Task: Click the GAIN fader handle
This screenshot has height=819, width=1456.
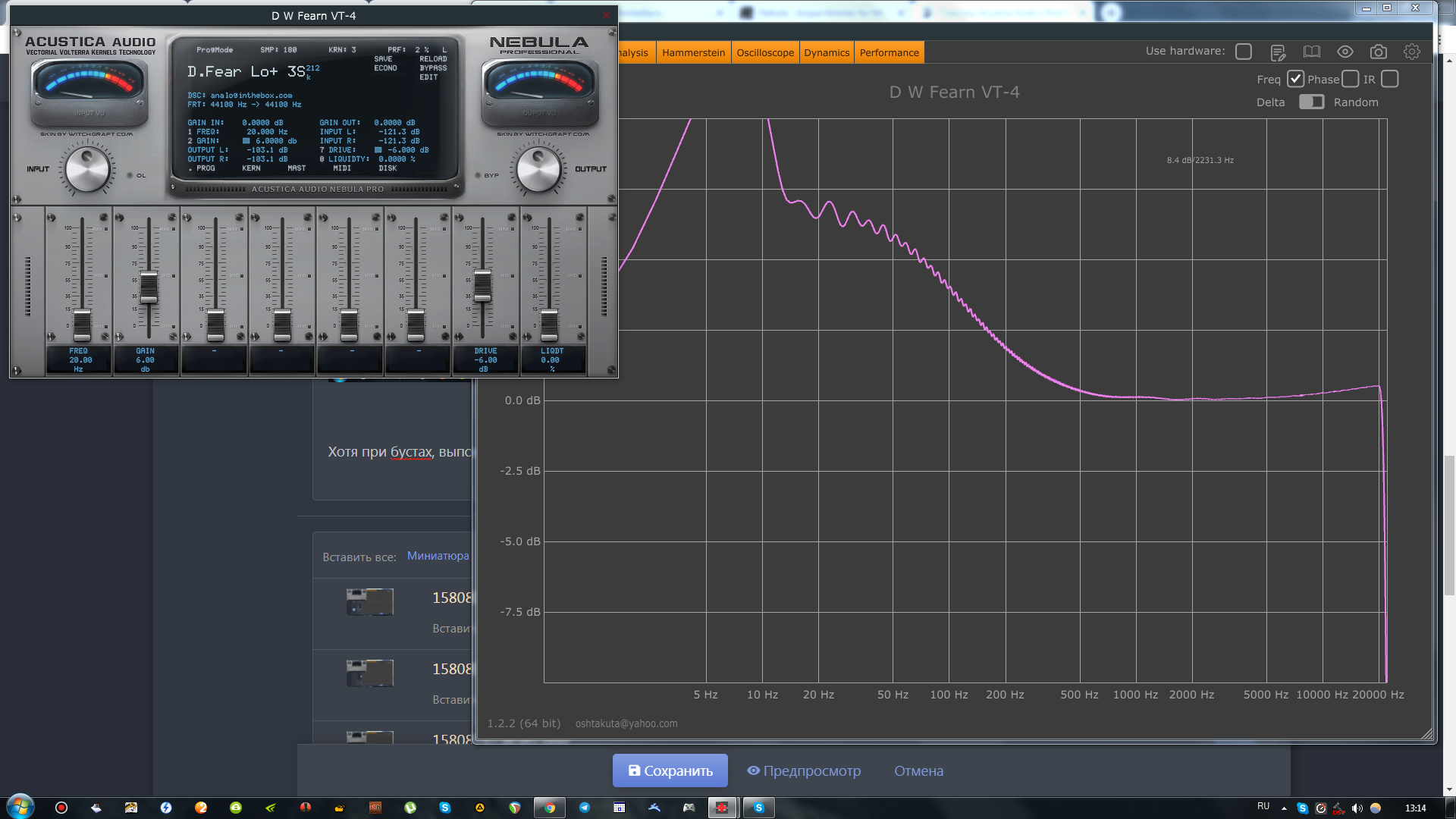Action: pos(149,287)
